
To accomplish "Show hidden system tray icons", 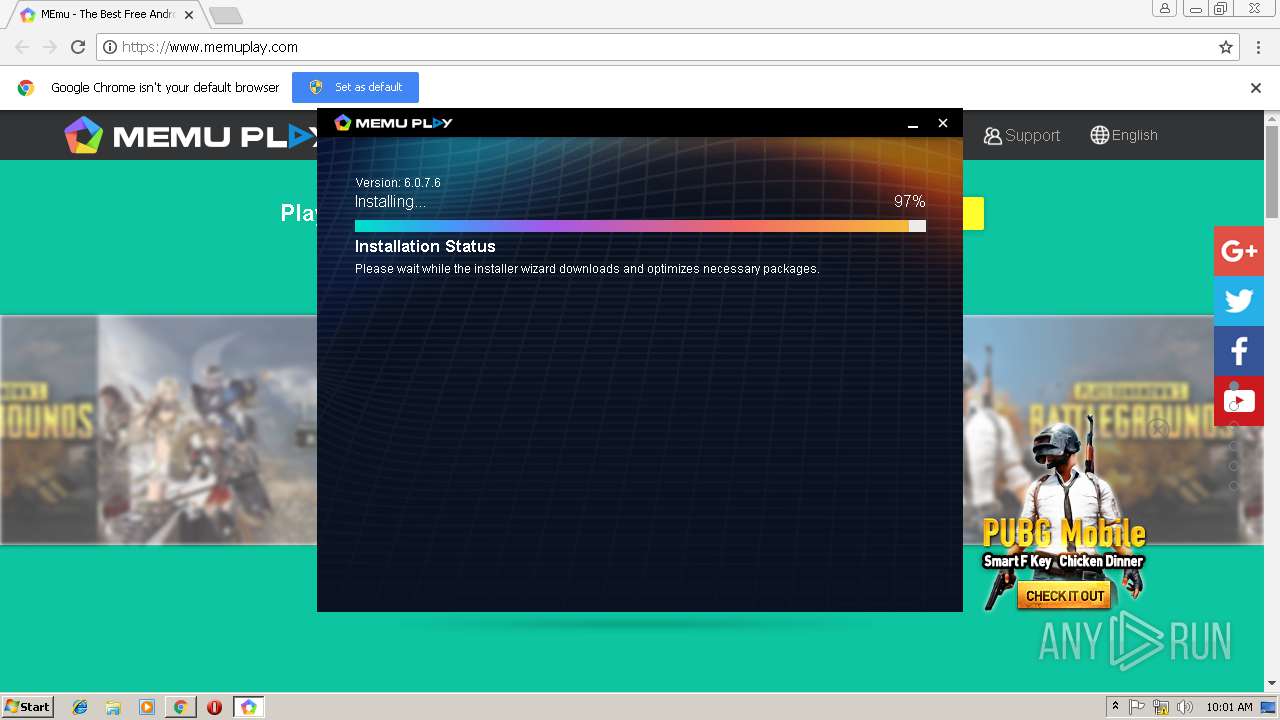I will coord(1114,707).
